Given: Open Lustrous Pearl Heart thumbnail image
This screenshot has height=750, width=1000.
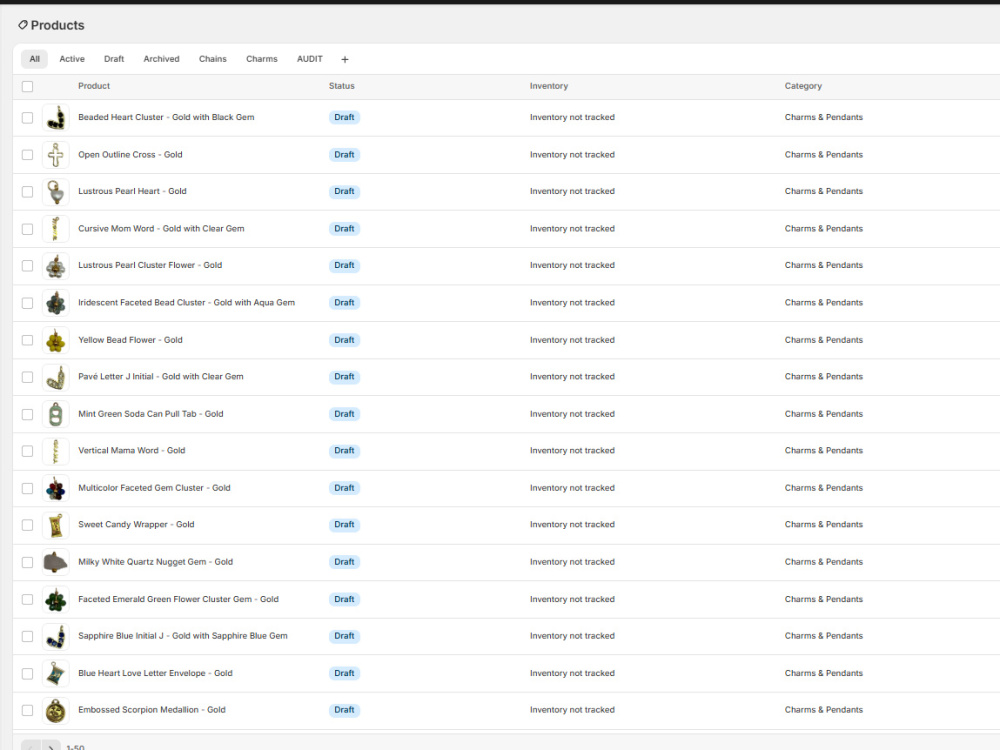Looking at the screenshot, I should click(x=55, y=191).
